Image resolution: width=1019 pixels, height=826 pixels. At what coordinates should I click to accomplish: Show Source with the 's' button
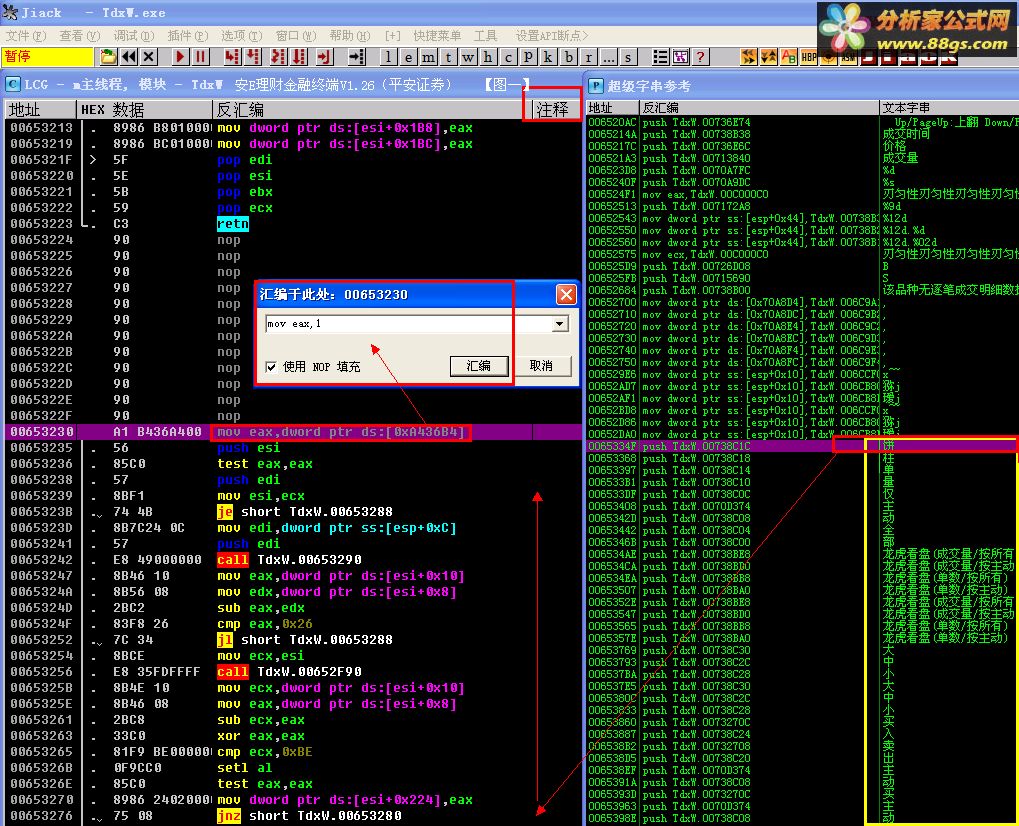628,57
